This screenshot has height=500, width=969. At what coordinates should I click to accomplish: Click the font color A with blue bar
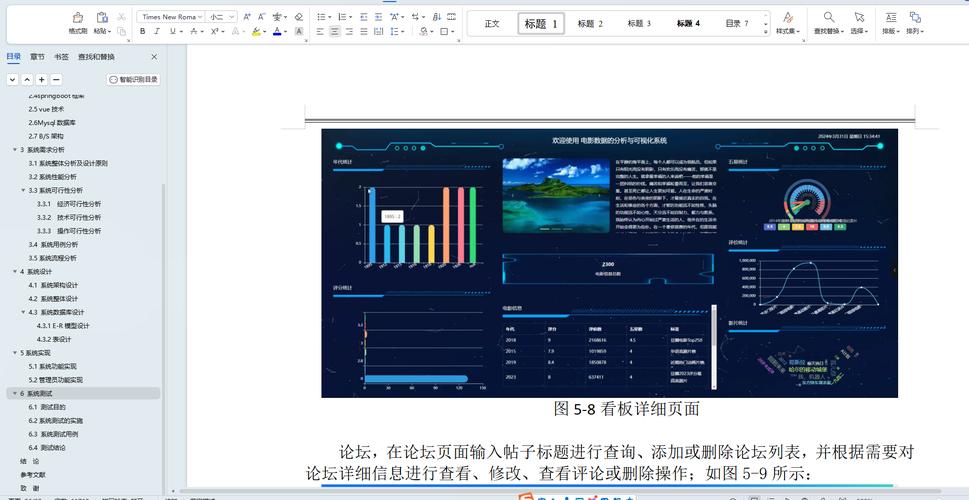click(277, 31)
